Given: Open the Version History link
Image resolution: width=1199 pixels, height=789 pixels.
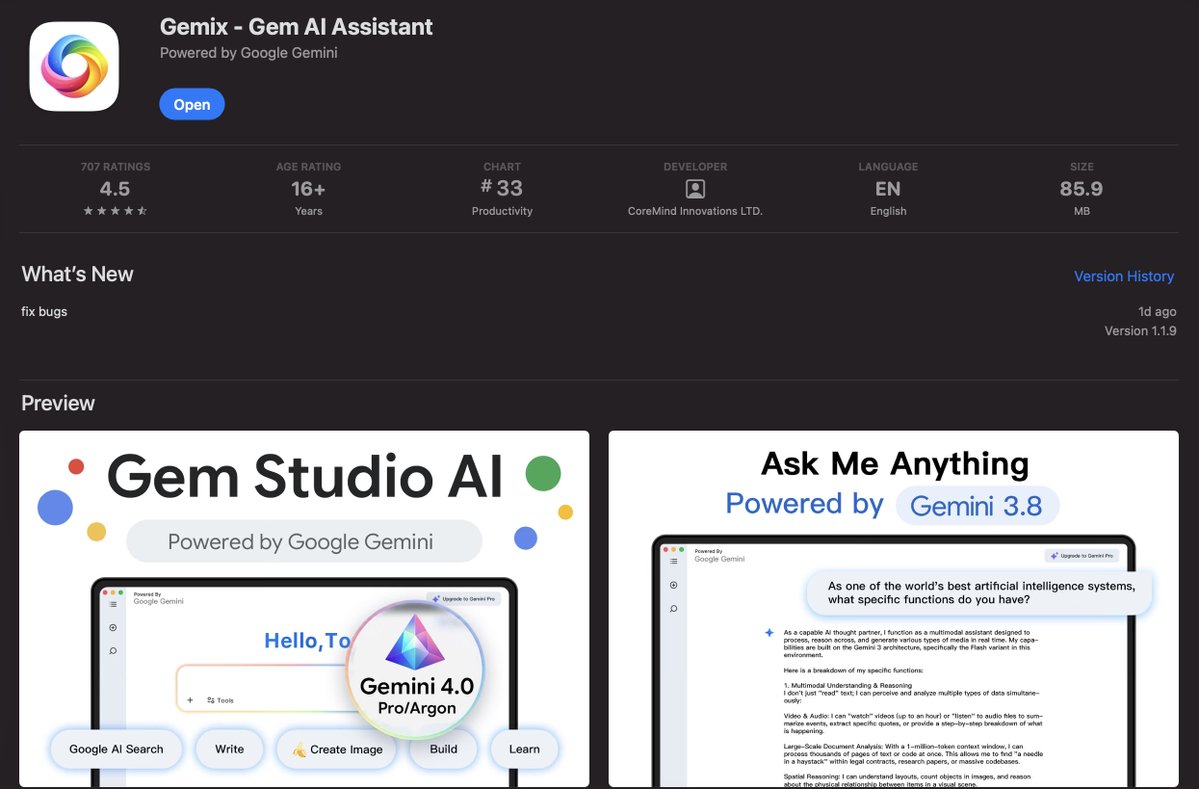Looking at the screenshot, I should point(1123,276).
